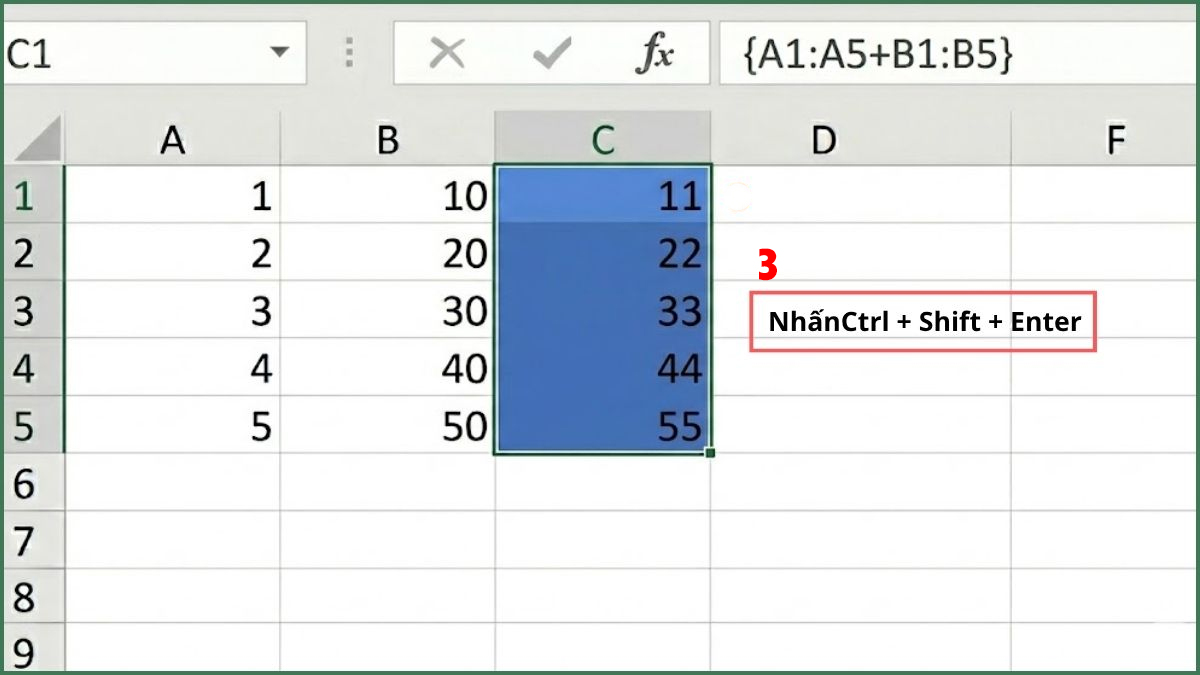This screenshot has width=1200, height=675.
Task: Select row 9 header
Action: pyautogui.click(x=28, y=648)
